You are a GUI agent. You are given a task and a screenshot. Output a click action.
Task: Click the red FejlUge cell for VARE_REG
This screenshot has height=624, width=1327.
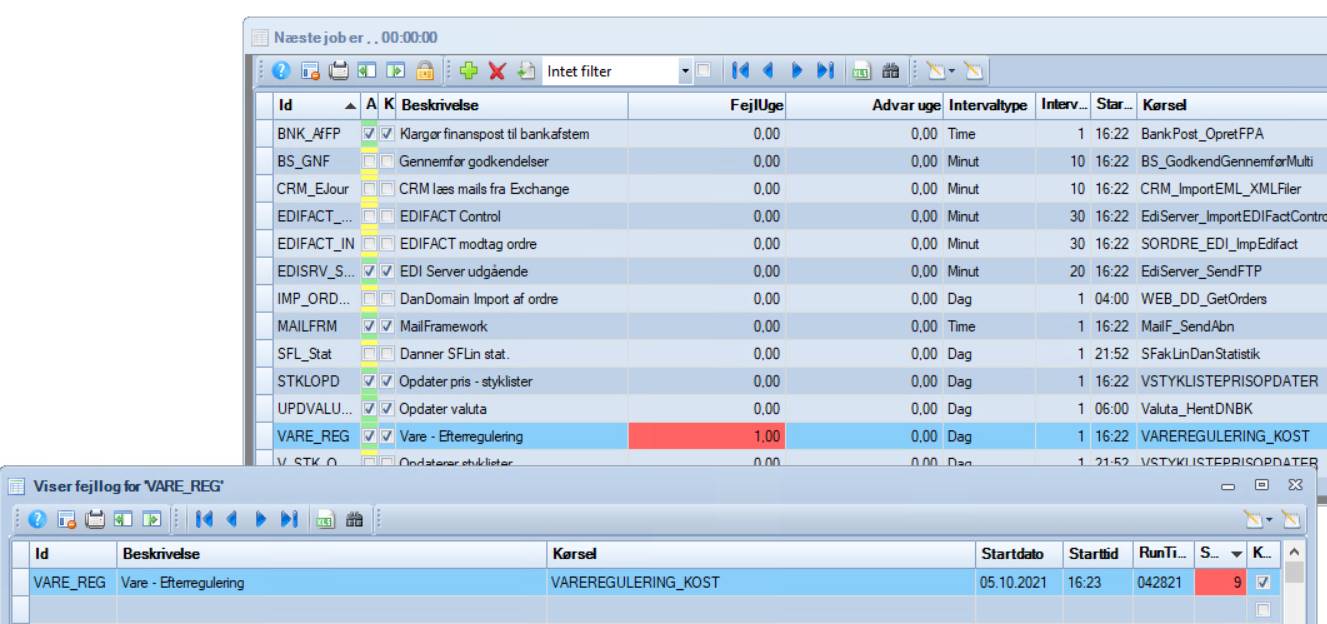point(706,436)
